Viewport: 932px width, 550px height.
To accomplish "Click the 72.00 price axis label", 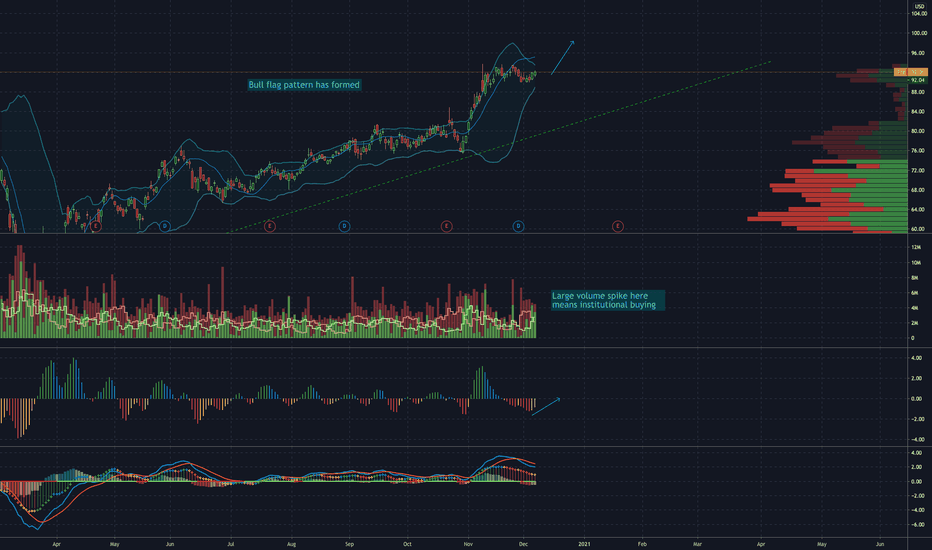I will point(918,171).
